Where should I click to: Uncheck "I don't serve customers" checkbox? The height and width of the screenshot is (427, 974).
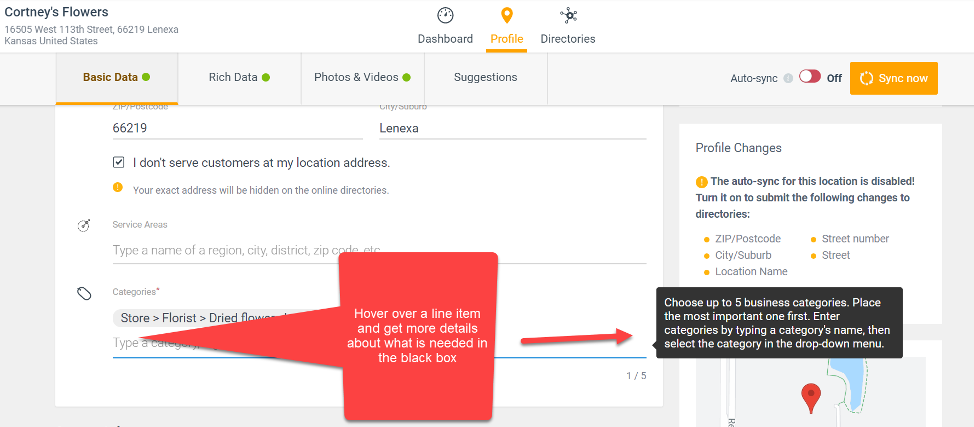tap(119, 162)
